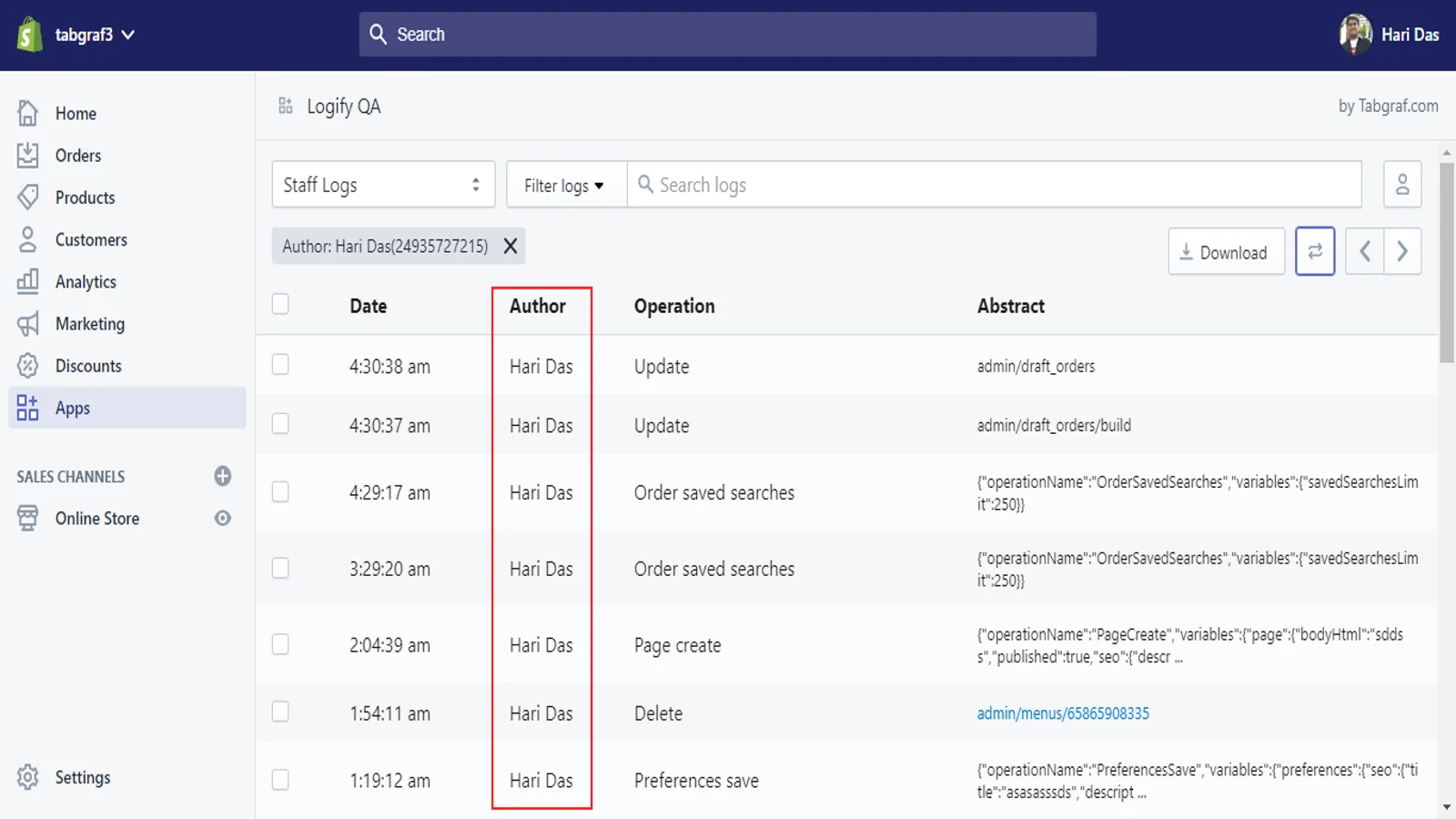Tick the checkbox for the Page create row
The width and height of the screenshot is (1456, 819).
coord(280,644)
